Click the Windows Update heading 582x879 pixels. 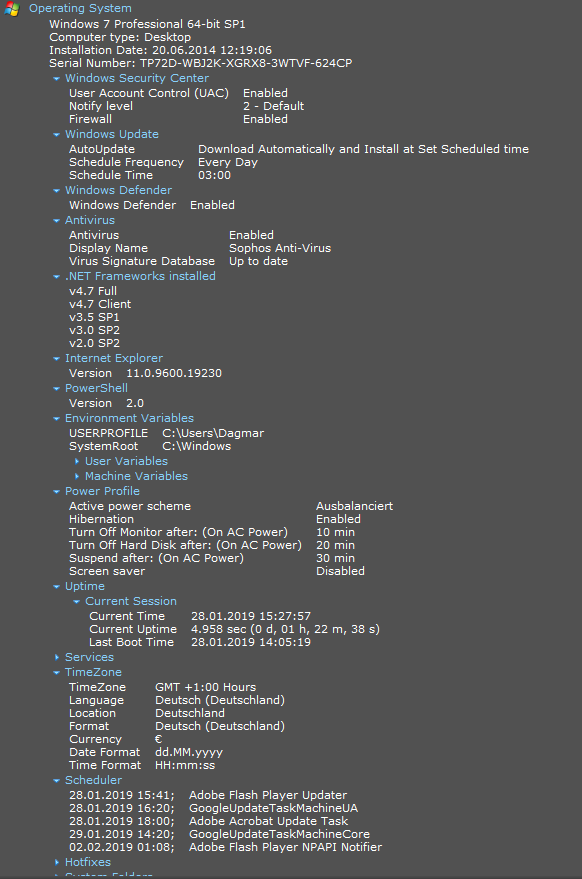[x=112, y=134]
